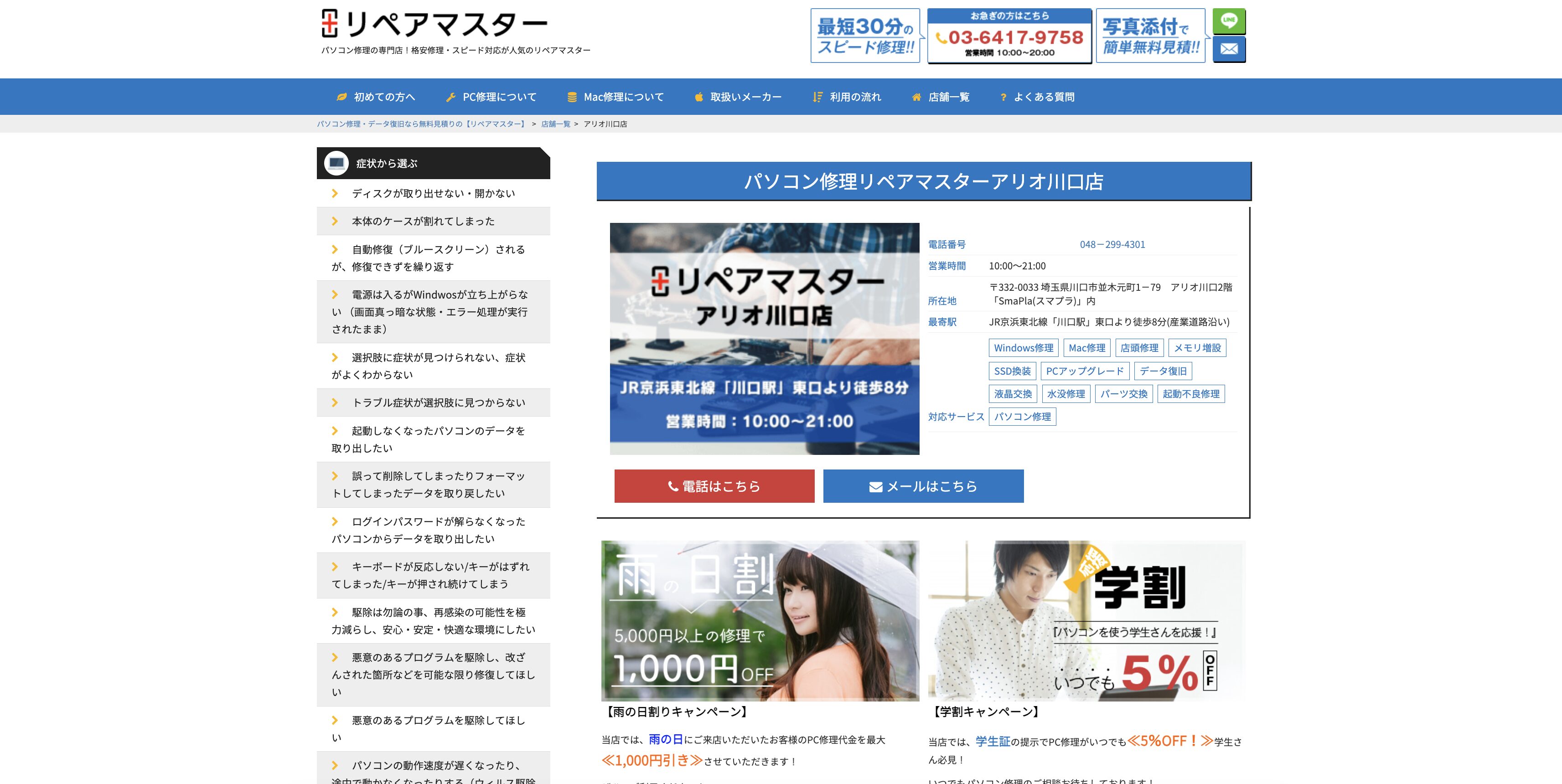Open 選択肢に症状が見つけられない symptom link
The width and height of the screenshot is (1562, 784).
coord(433,366)
